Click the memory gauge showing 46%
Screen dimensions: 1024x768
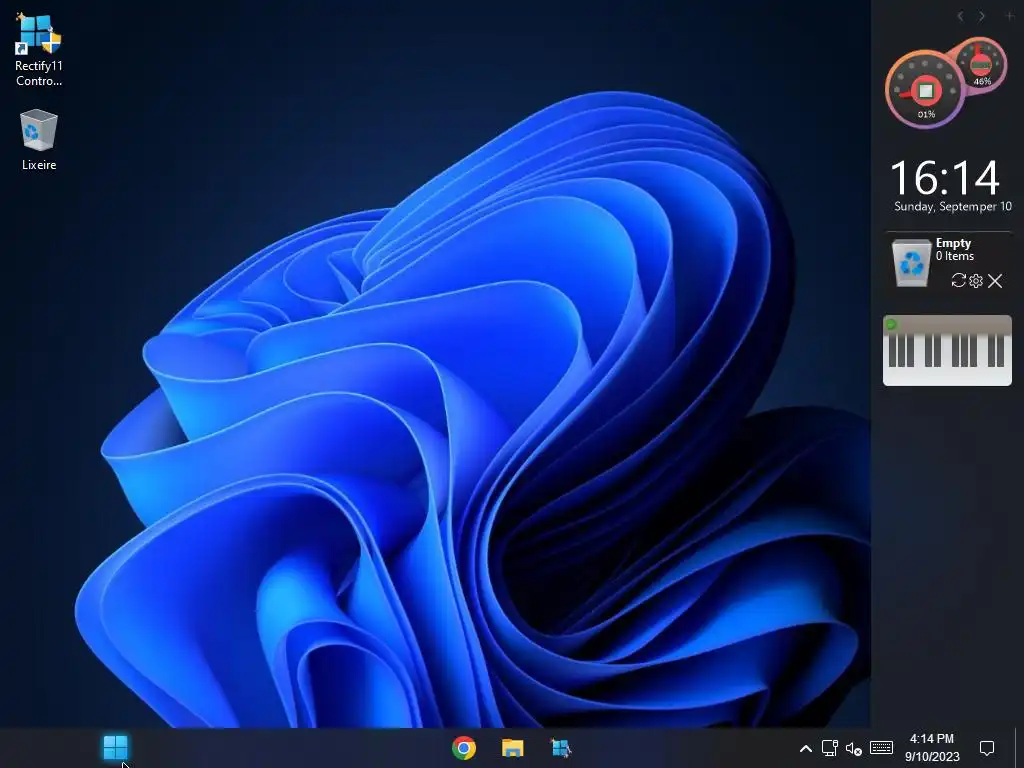point(982,66)
